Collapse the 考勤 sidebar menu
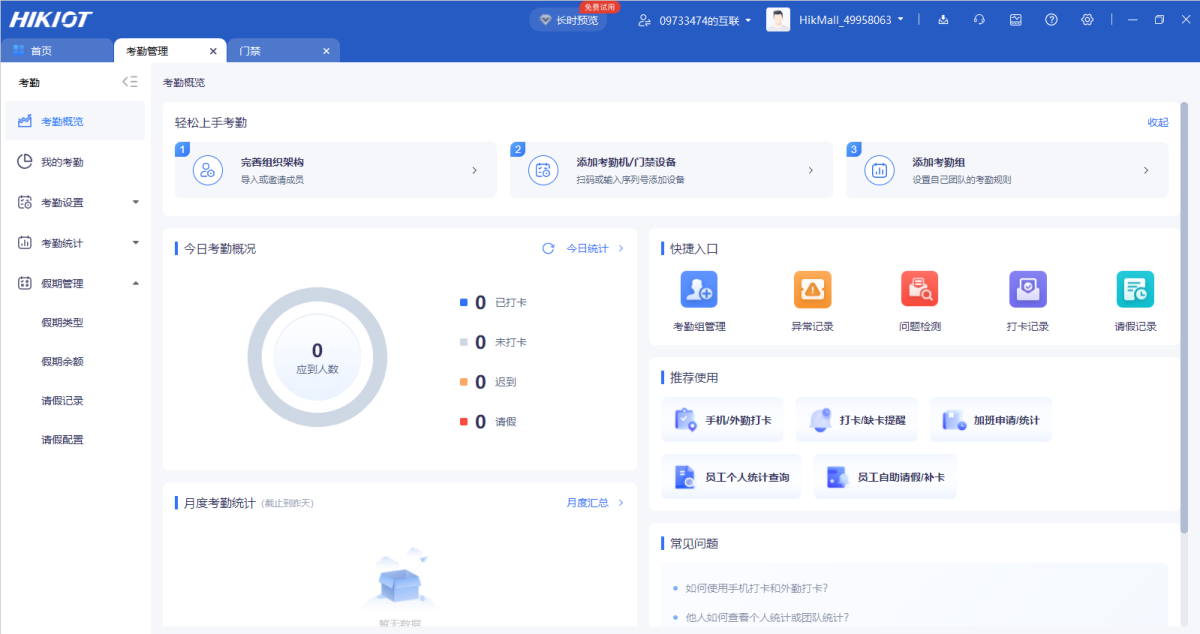The image size is (1200, 634). click(x=129, y=82)
